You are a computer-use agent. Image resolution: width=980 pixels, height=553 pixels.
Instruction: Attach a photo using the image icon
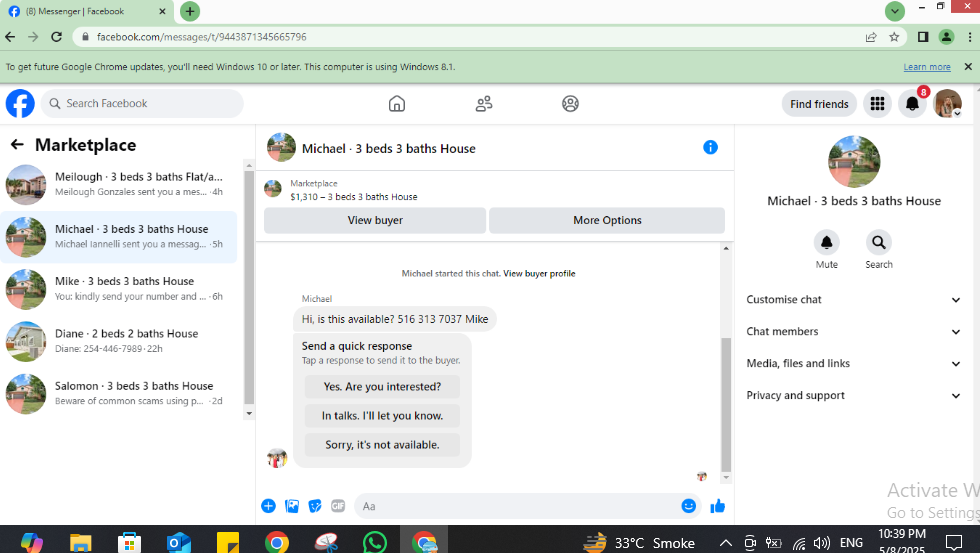tap(292, 506)
